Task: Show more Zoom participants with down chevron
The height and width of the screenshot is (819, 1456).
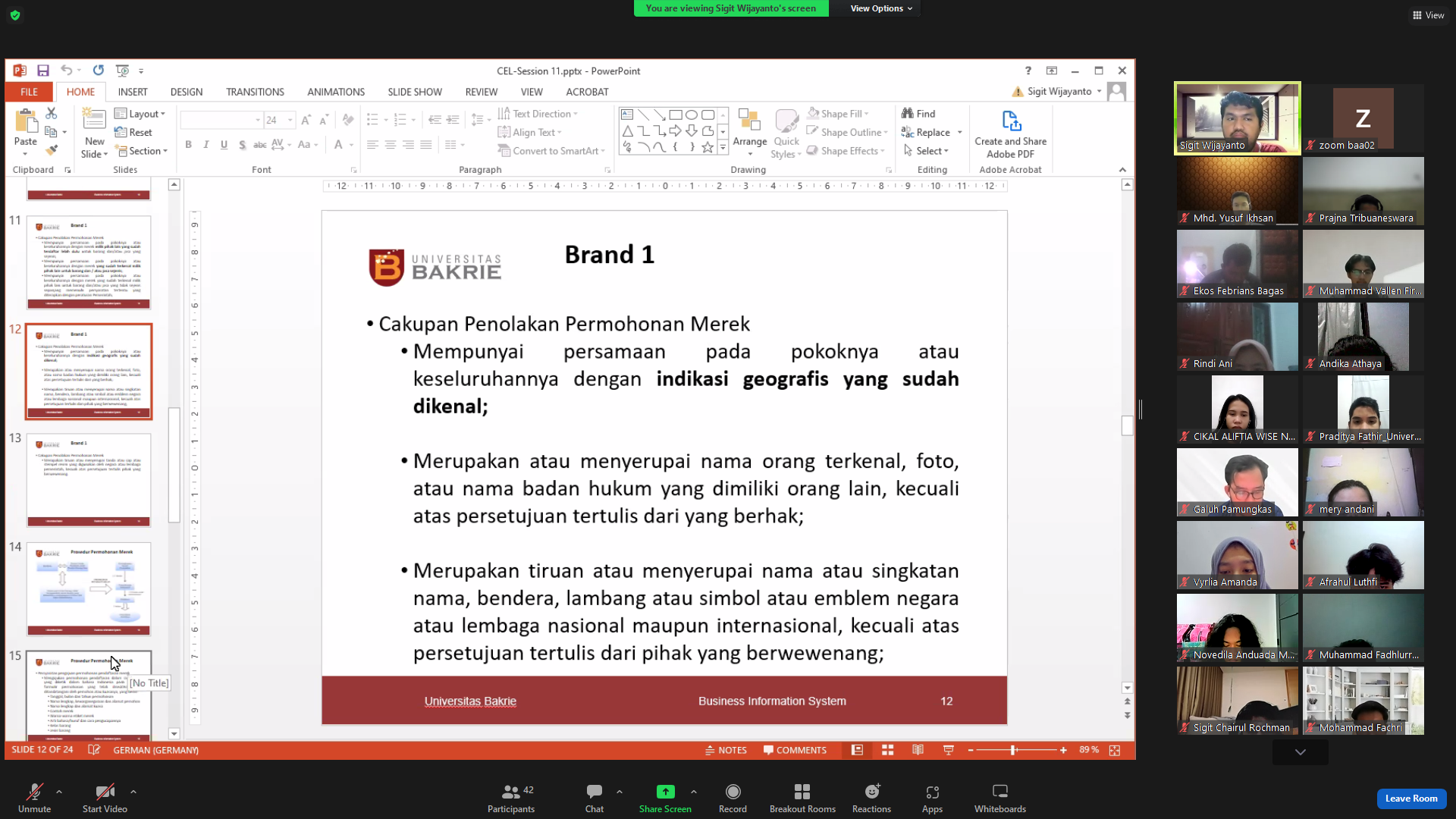Action: click(x=1301, y=752)
